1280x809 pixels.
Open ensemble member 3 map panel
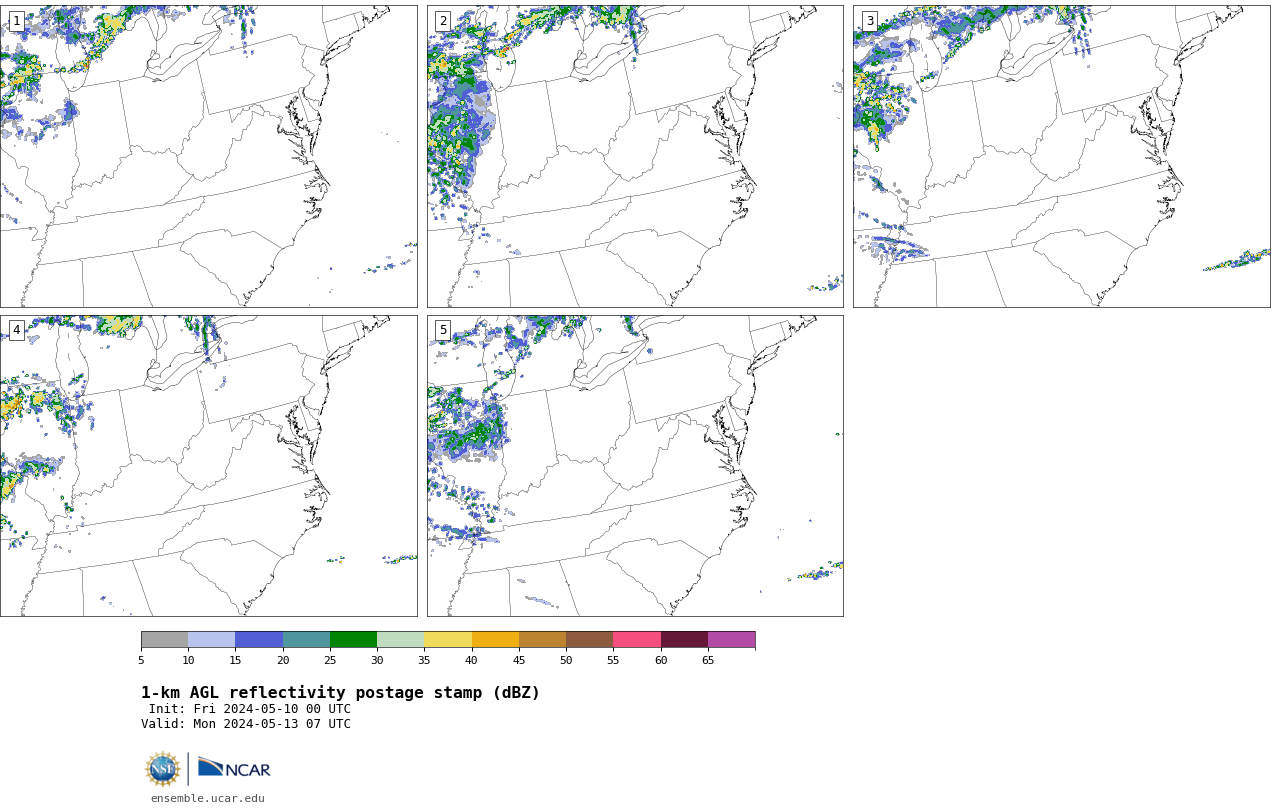(1061, 156)
